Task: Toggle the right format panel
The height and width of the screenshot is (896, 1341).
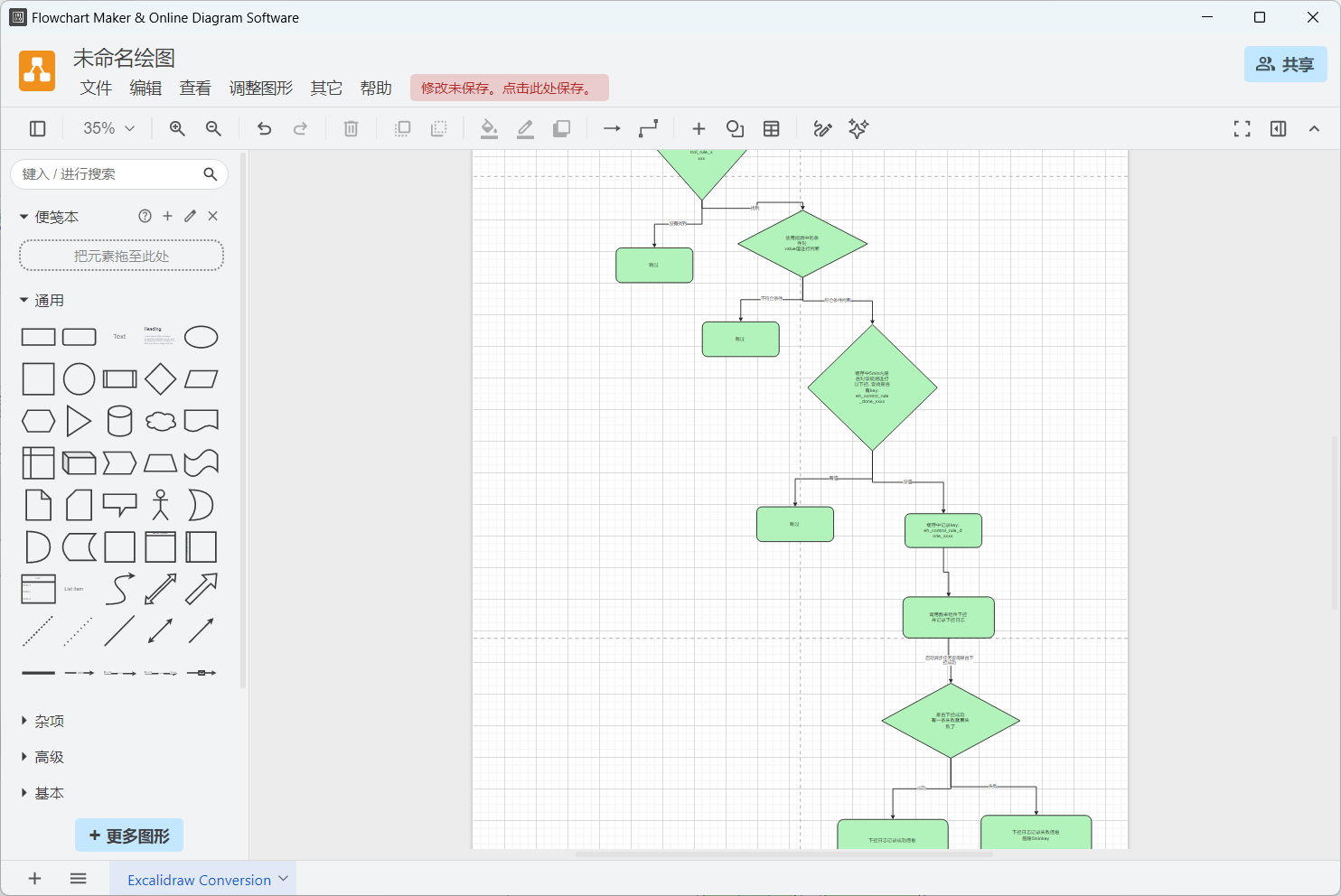Action: point(1278,129)
